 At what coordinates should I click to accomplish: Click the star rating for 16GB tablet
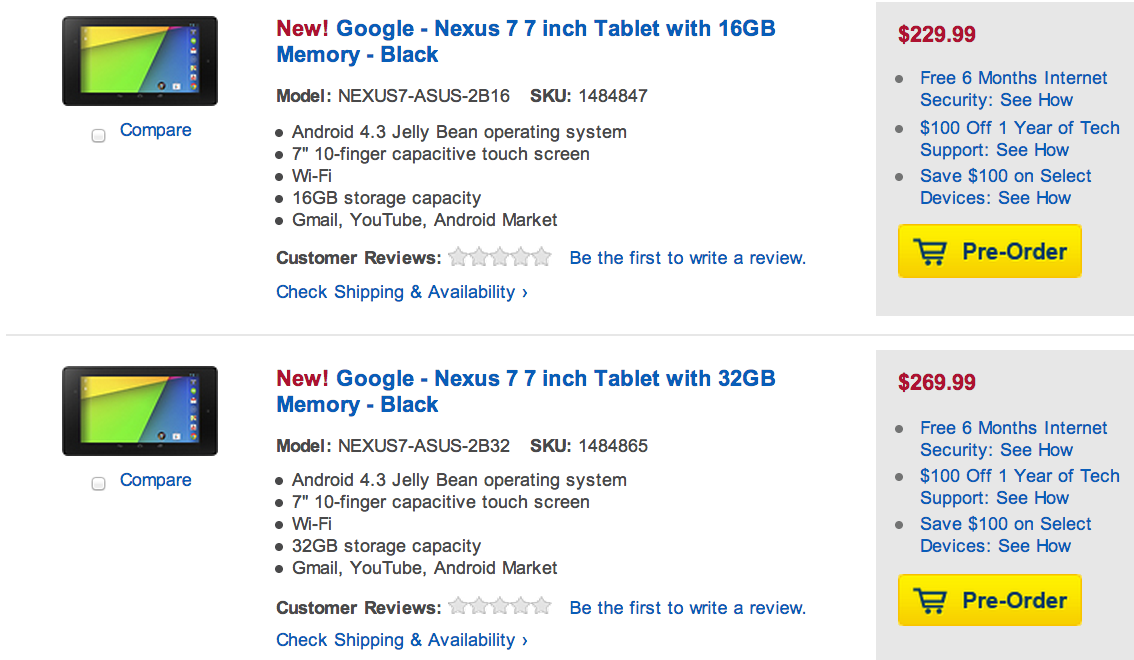[x=500, y=258]
